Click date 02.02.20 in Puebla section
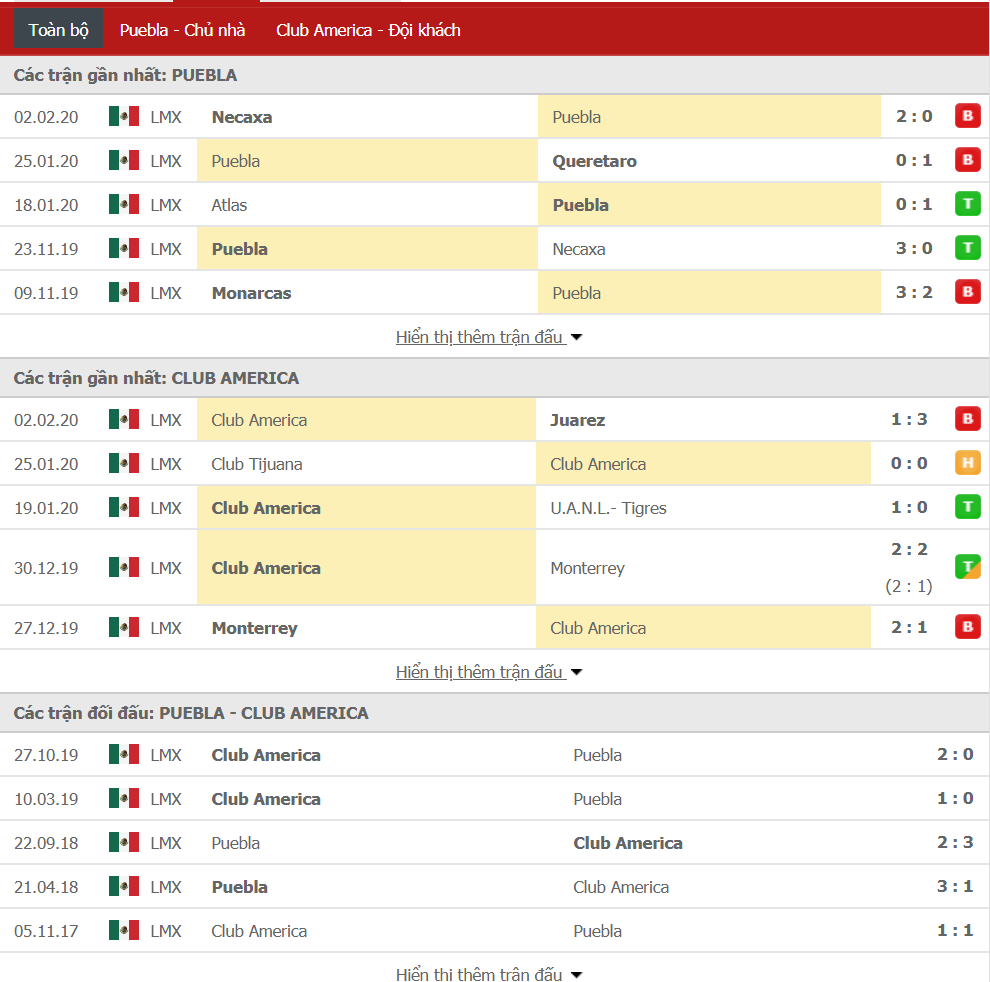The height and width of the screenshot is (982, 990). 46,117
